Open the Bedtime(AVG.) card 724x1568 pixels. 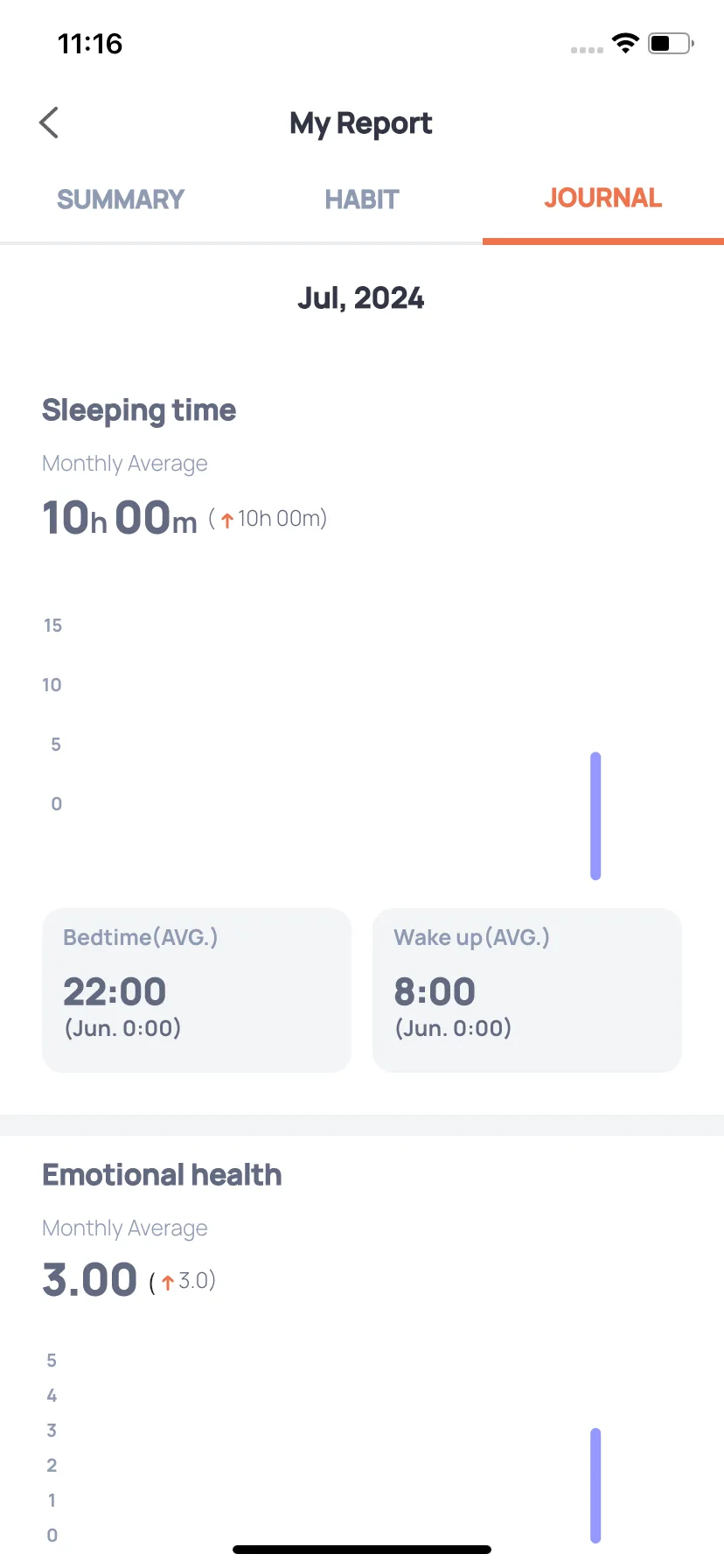197,990
